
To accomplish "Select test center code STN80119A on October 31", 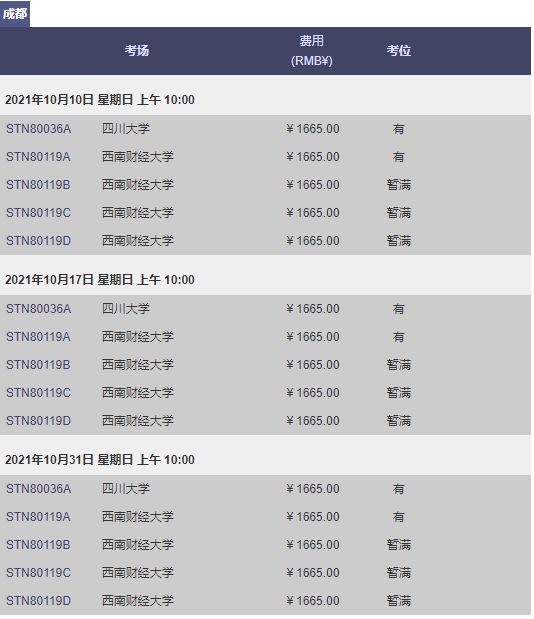I will point(38,517).
